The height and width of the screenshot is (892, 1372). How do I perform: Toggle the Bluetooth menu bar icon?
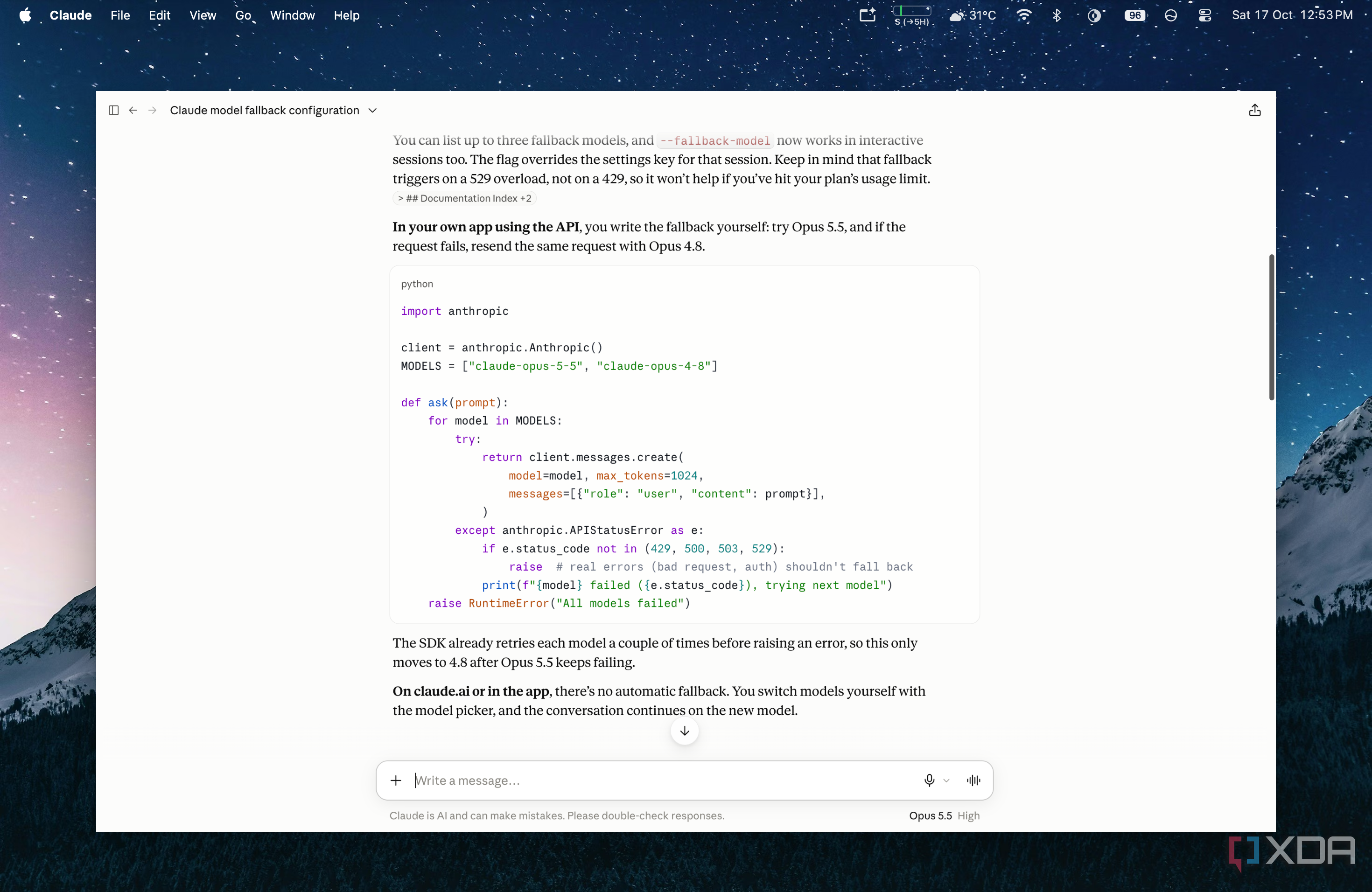tap(1057, 15)
